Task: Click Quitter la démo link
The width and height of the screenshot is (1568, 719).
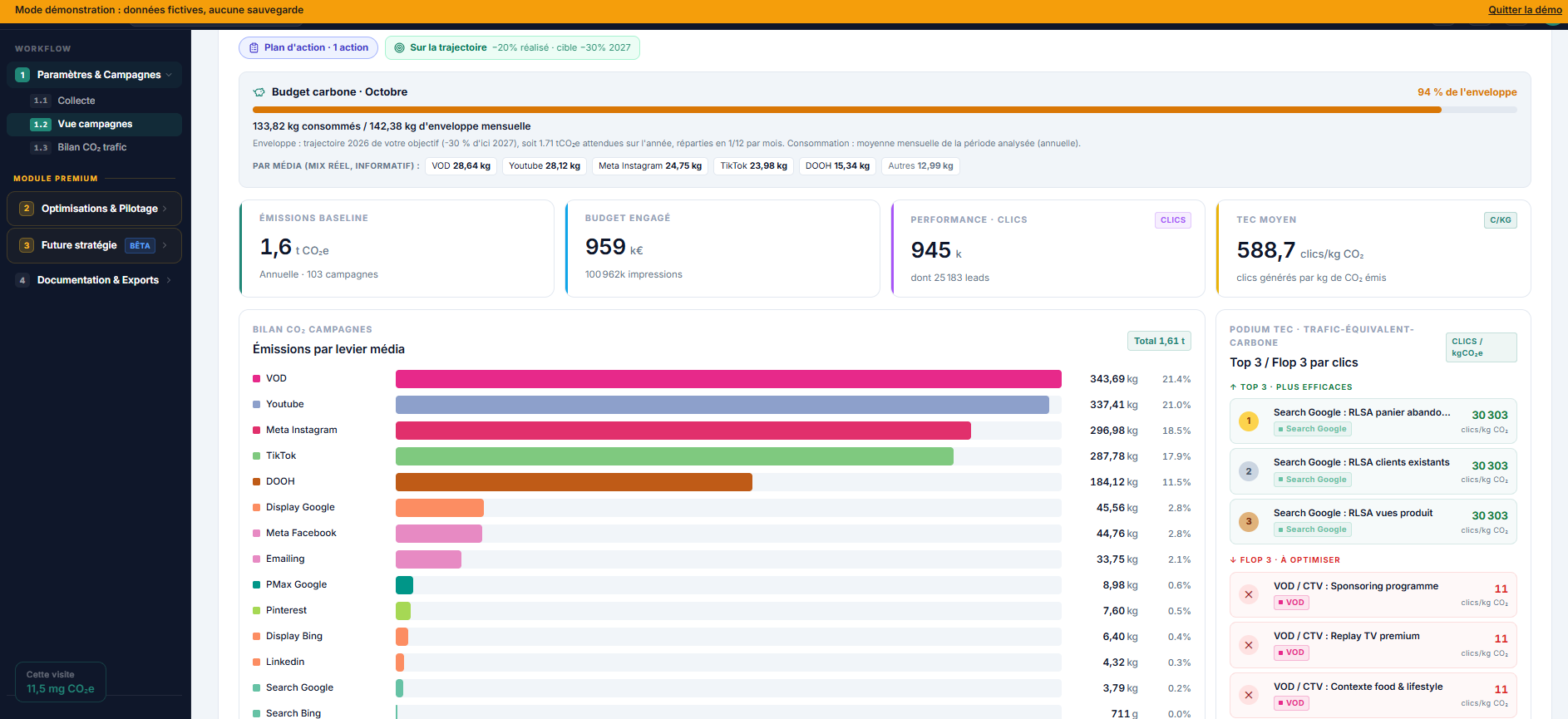Action: (1525, 10)
